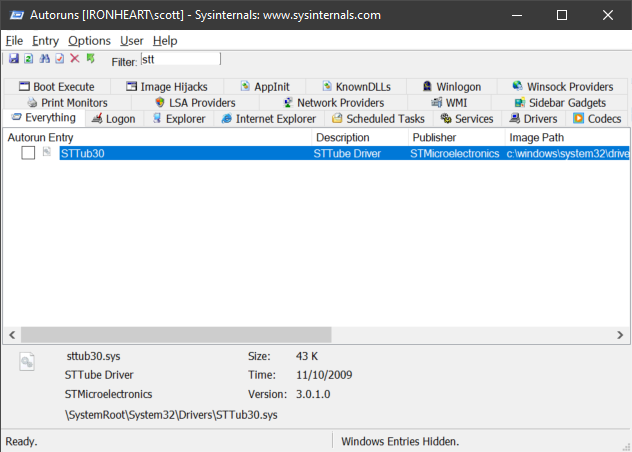Viewport: 632px width, 452px height.
Task: Click the green Jump to Entry icon
Action: pos(91,60)
